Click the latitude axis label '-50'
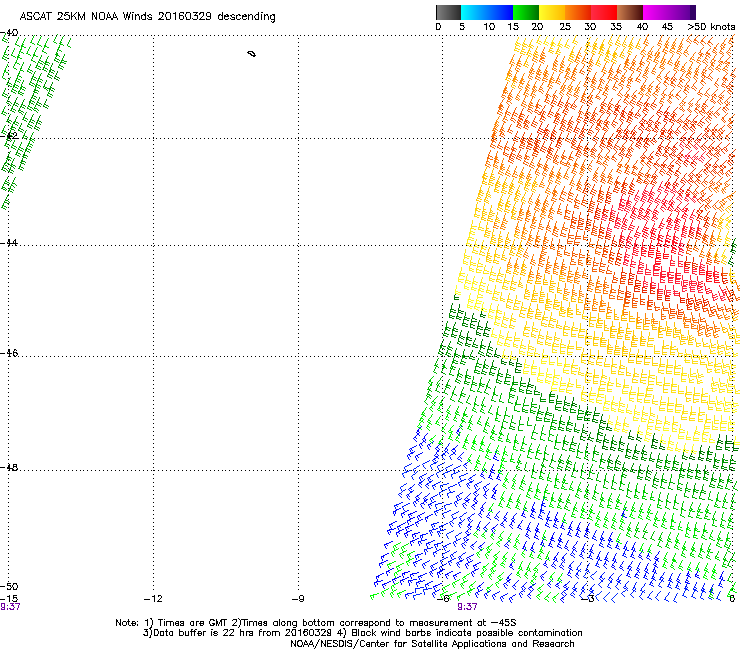 pos(9,586)
